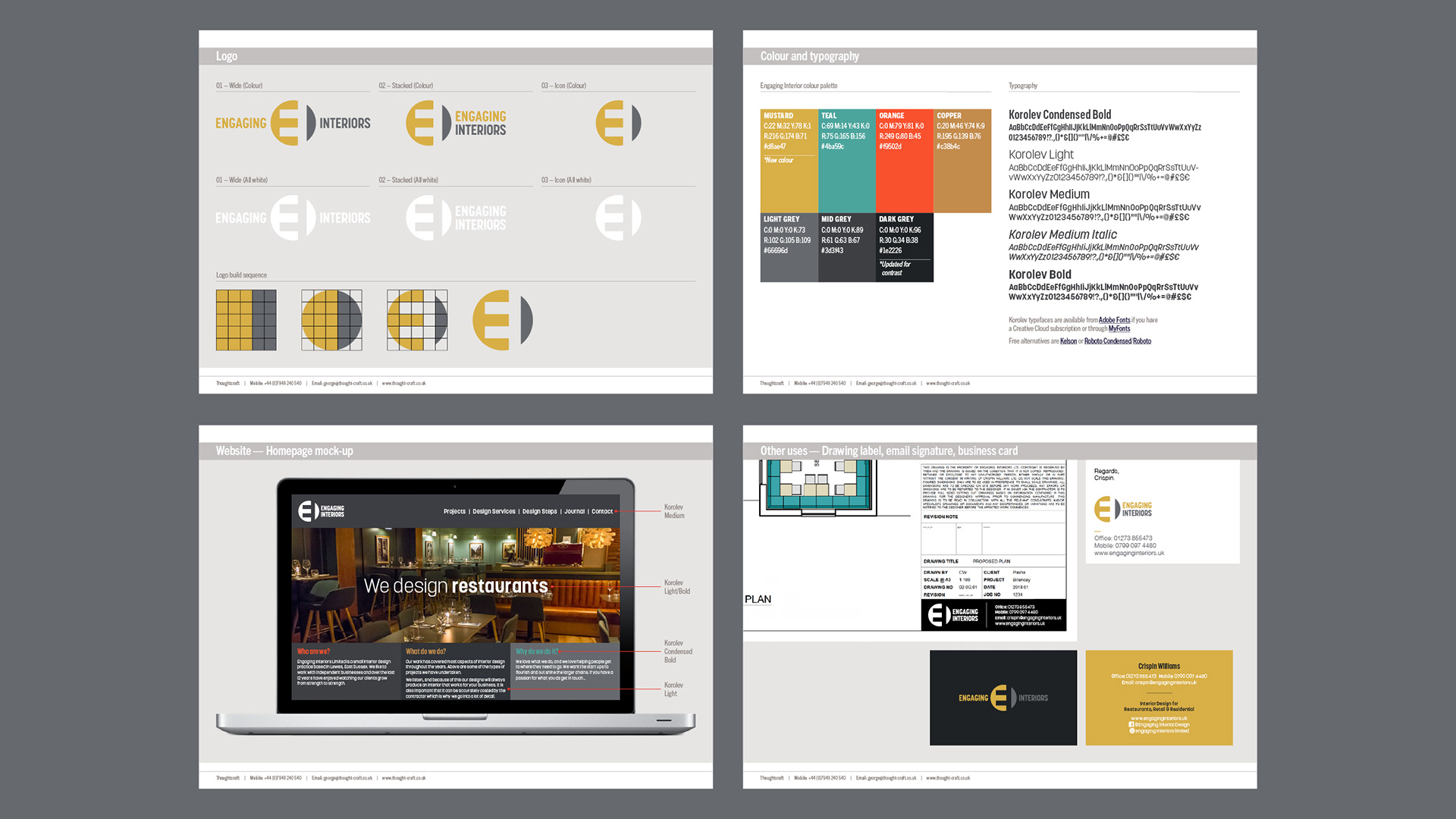Image resolution: width=1456 pixels, height=819 pixels.
Task: Click the 'Engaging Interior colour palette' label
Action: (x=799, y=86)
